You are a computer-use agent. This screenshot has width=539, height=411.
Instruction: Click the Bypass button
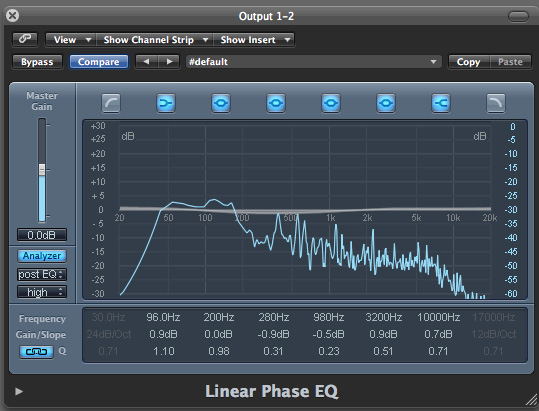(x=37, y=62)
